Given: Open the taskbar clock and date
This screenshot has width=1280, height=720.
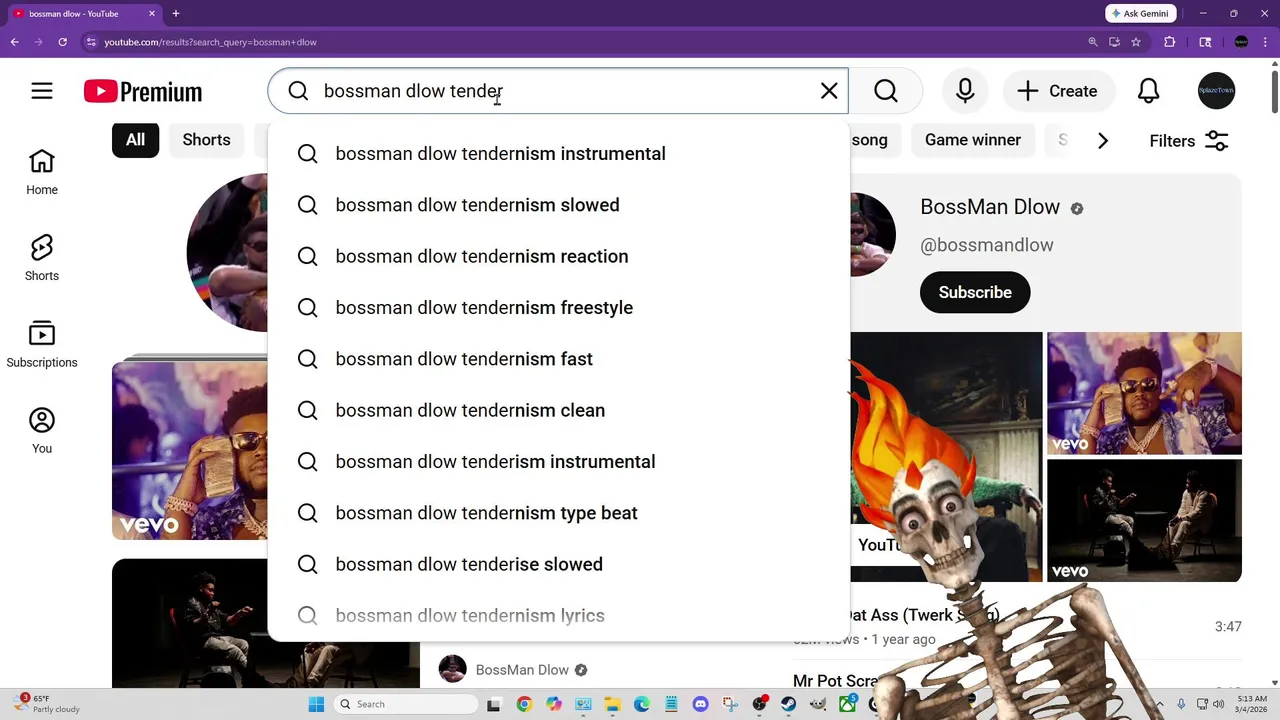Looking at the screenshot, I should coord(1251,704).
